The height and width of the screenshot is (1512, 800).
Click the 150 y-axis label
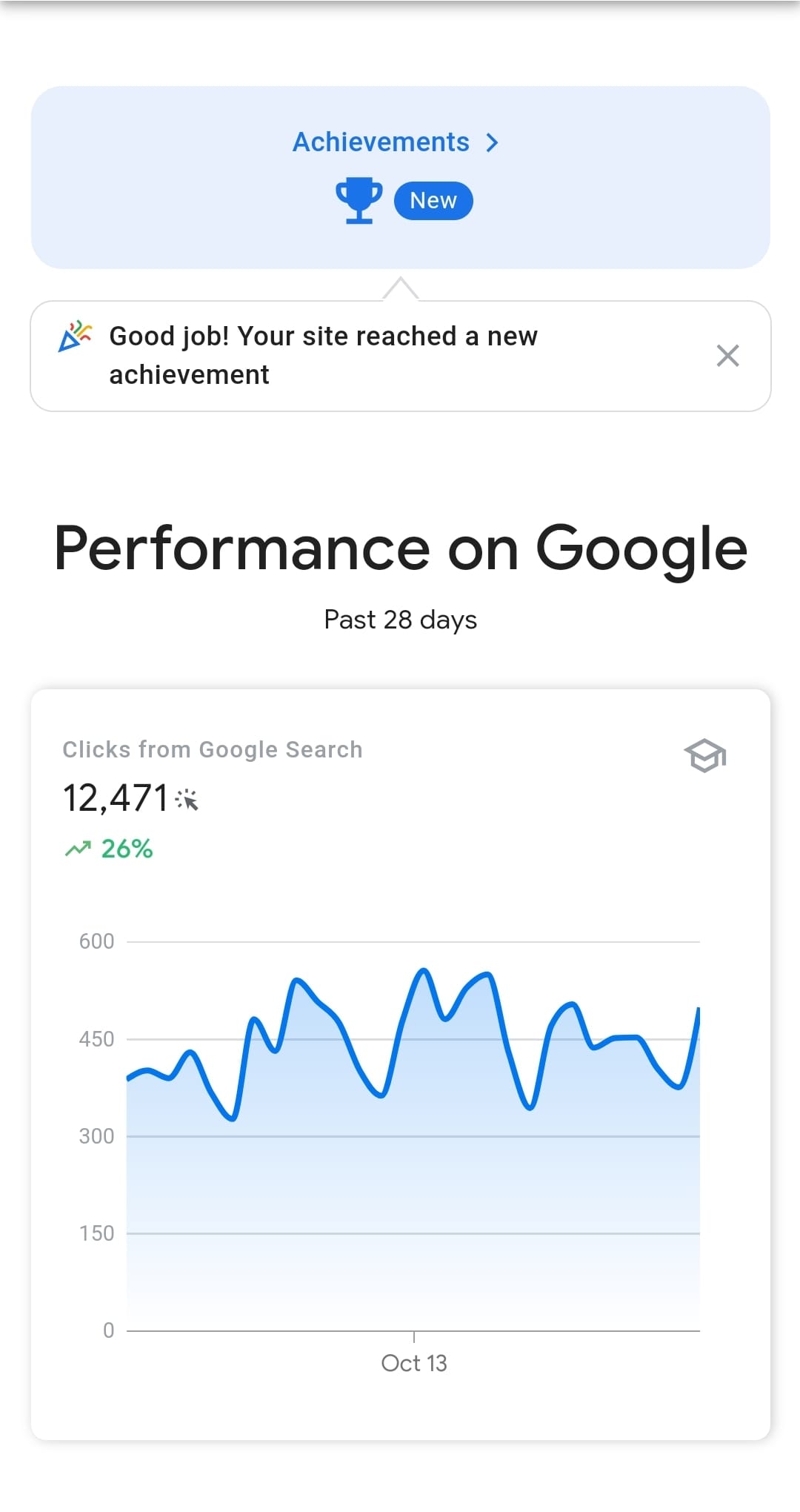[x=97, y=1233]
